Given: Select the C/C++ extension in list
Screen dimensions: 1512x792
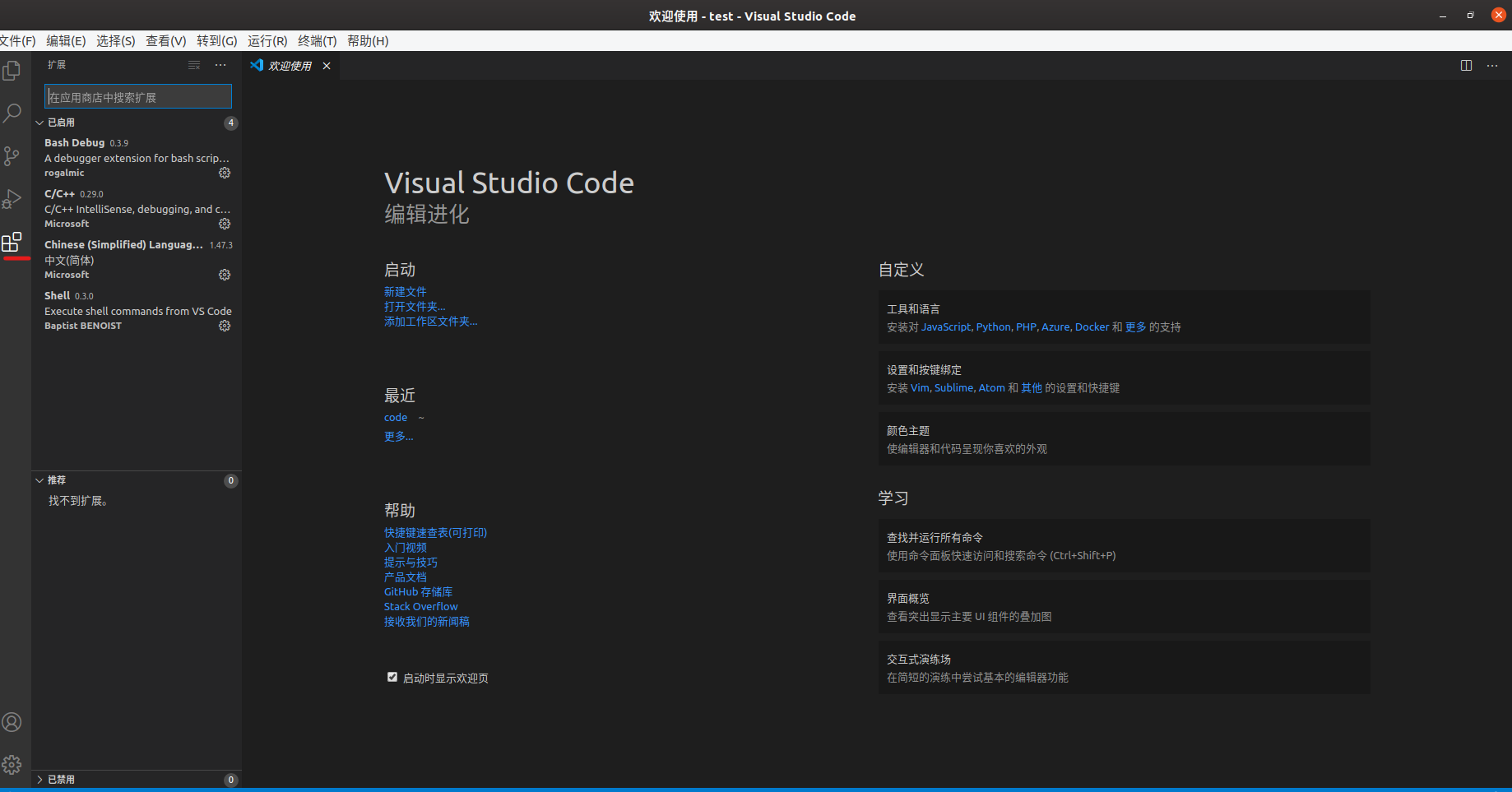Looking at the screenshot, I should point(132,209).
